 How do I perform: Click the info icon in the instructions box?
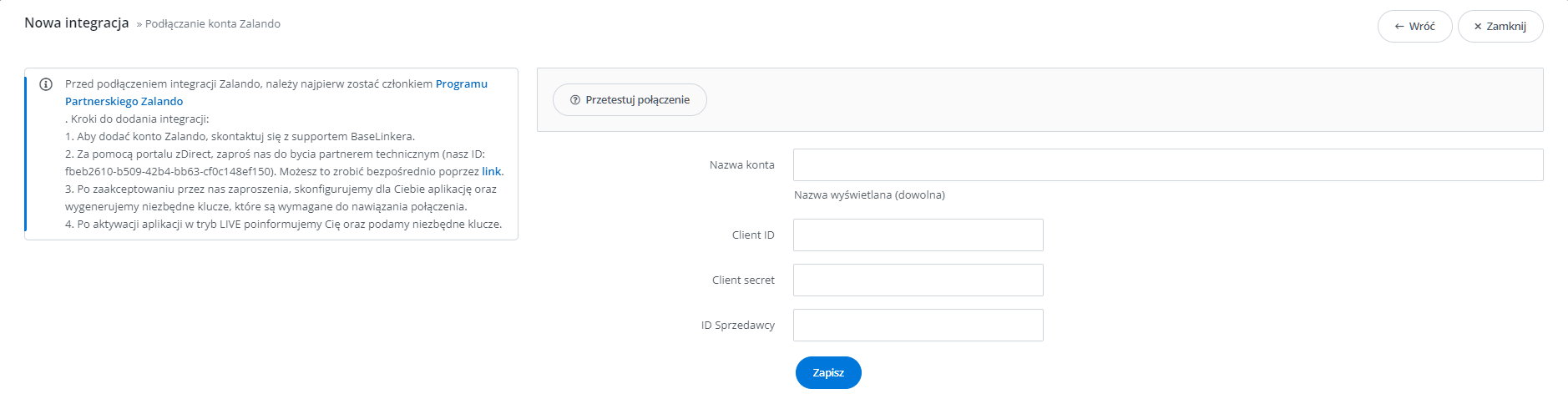46,84
